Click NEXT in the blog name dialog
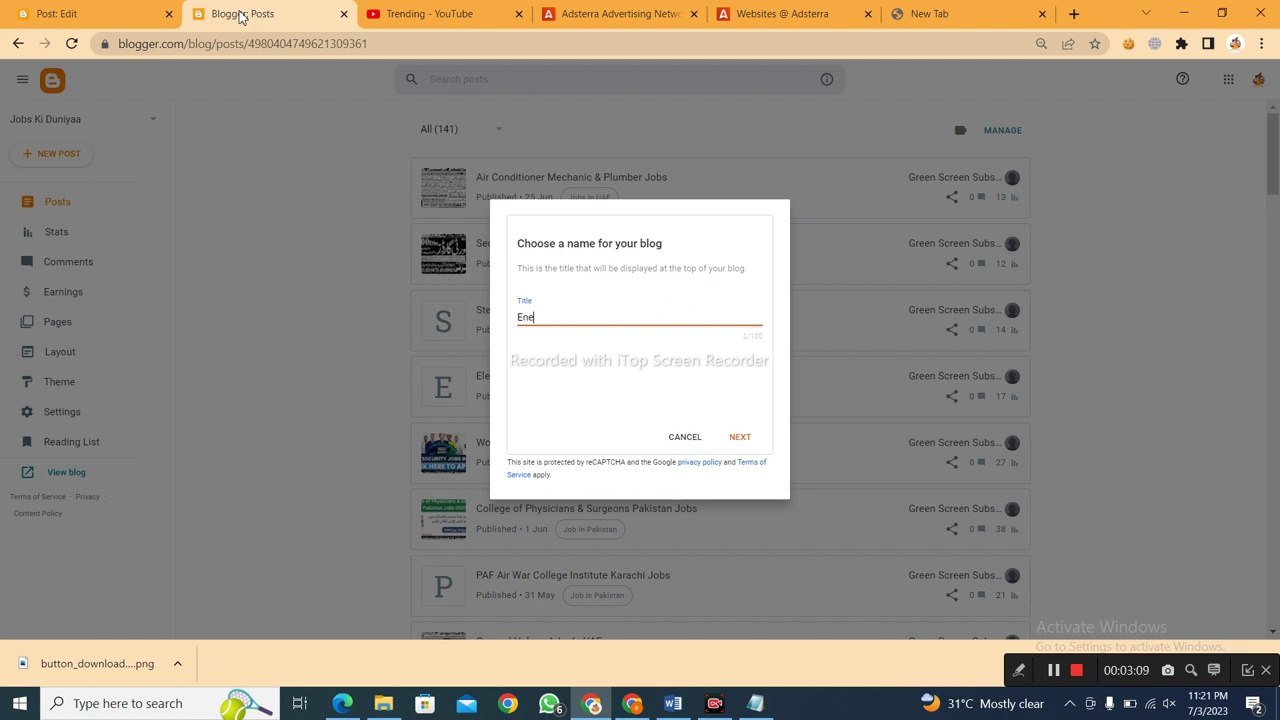This screenshot has height=720, width=1280. (740, 437)
